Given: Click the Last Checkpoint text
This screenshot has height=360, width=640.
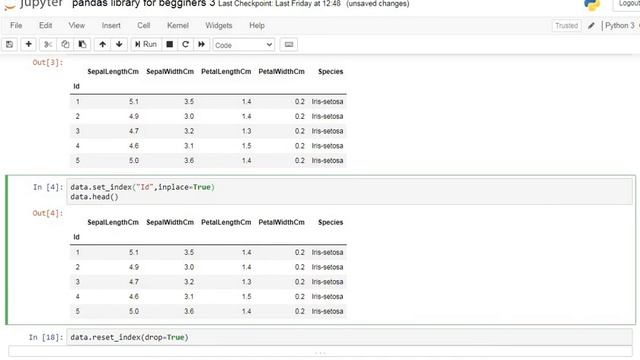Looking at the screenshot, I should (279, 4).
